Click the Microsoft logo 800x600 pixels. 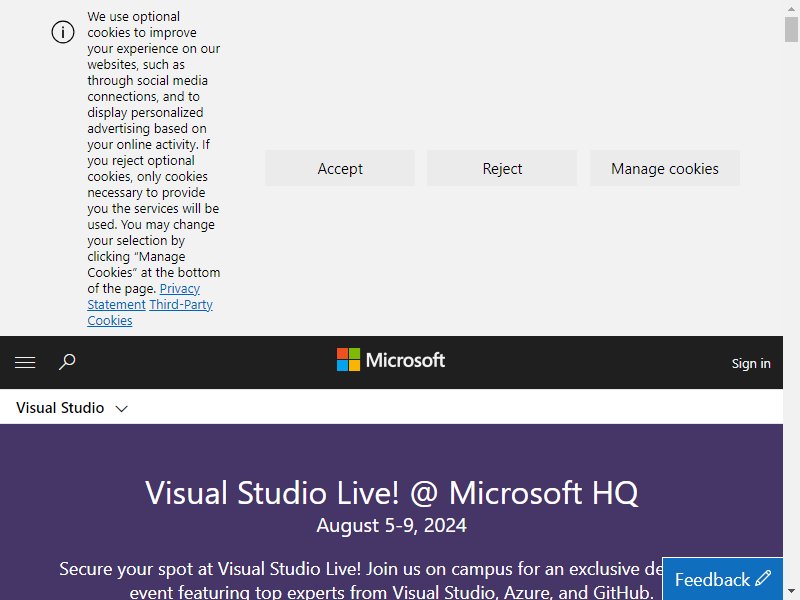pyautogui.click(x=391, y=360)
